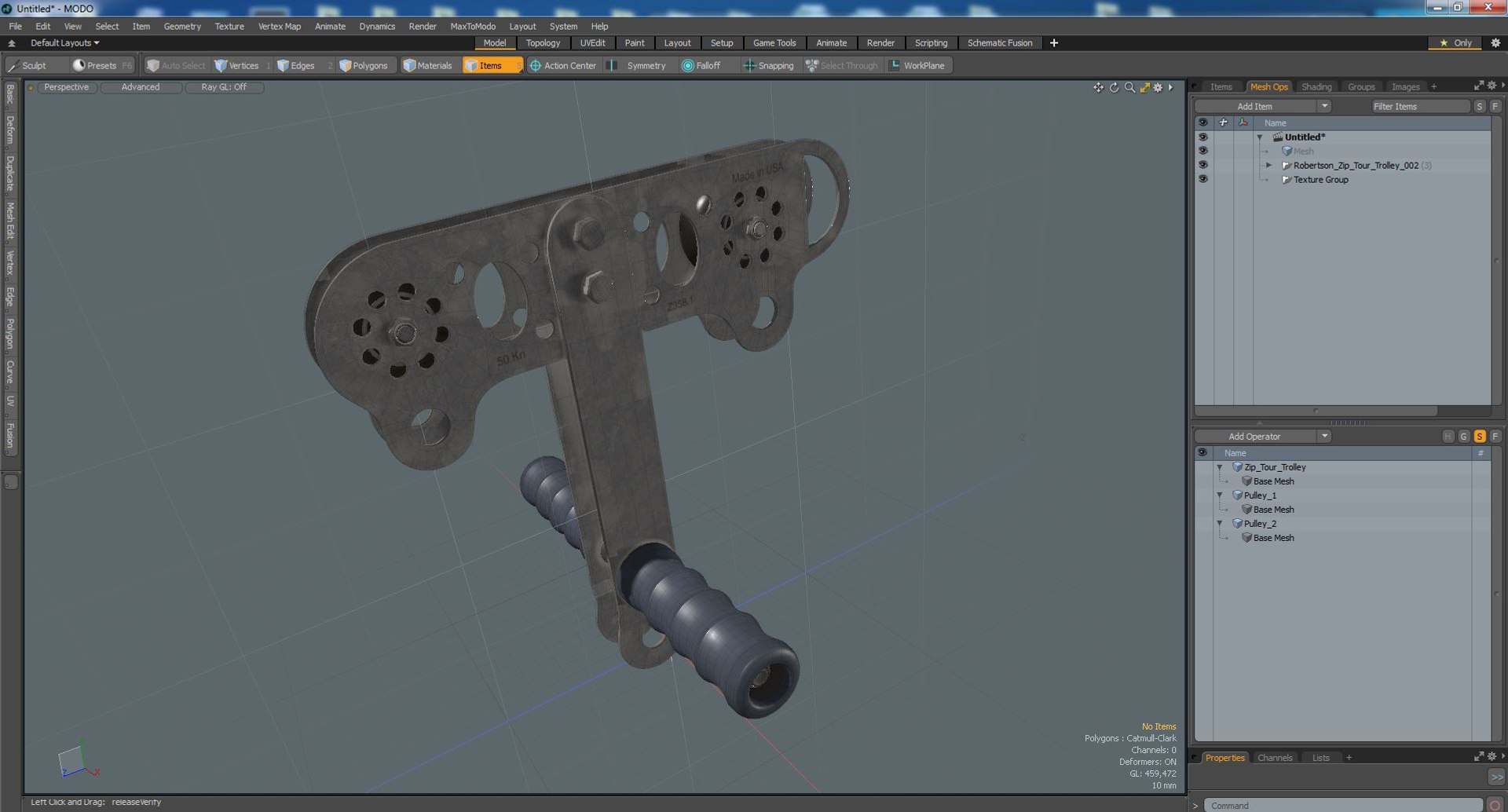The image size is (1508, 812).
Task: Click the Sculpt button
Action: [27, 65]
